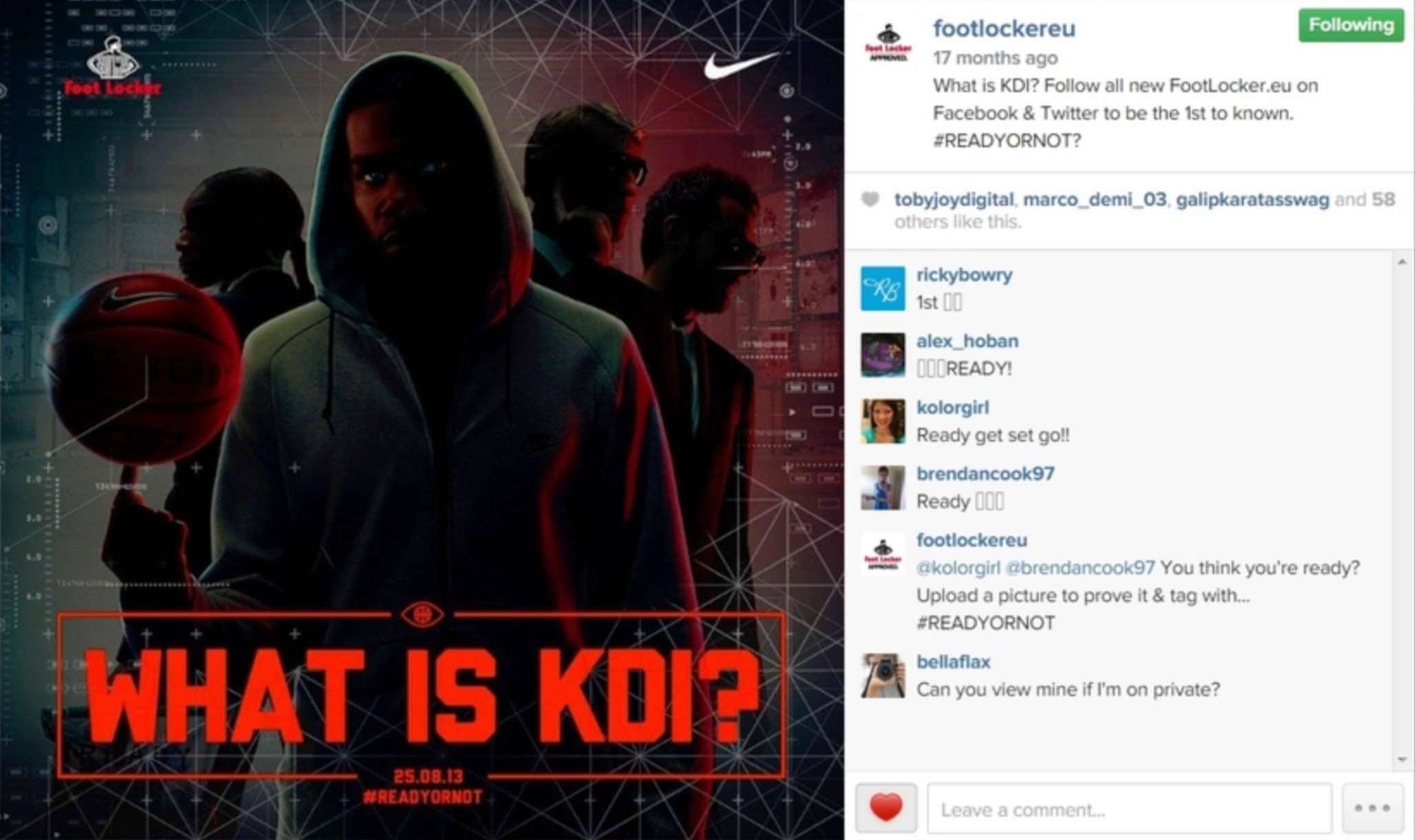Click the red heart like button
Image resolution: width=1415 pixels, height=840 pixels.
885,808
